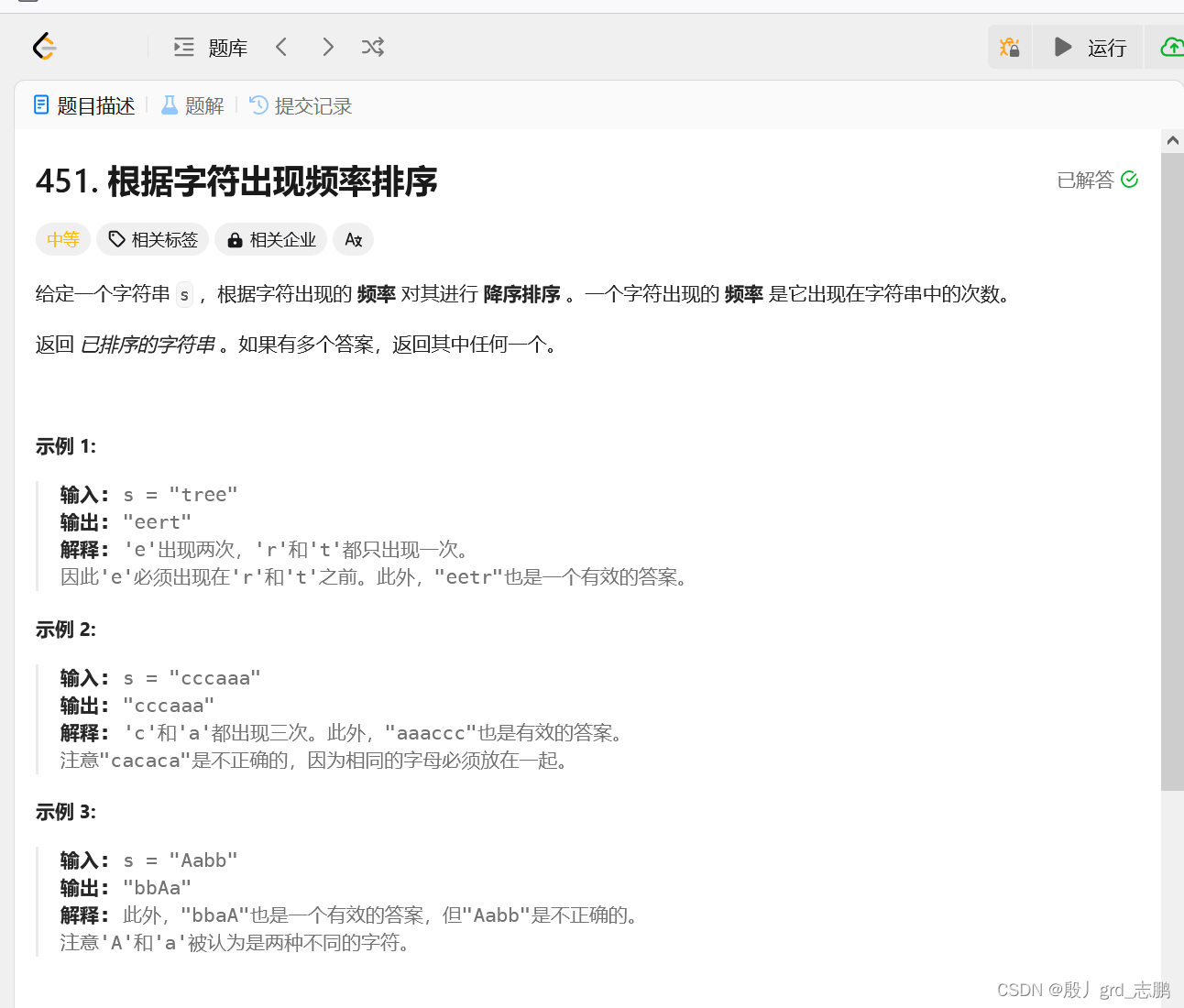
Task: Show 相关标签 related tags
Action: click(x=153, y=240)
